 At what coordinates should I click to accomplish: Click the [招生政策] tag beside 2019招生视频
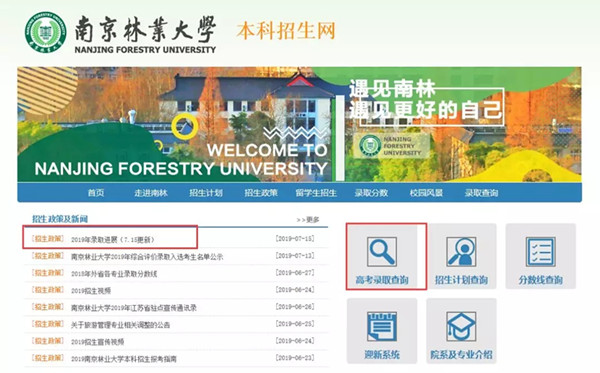click(48, 290)
